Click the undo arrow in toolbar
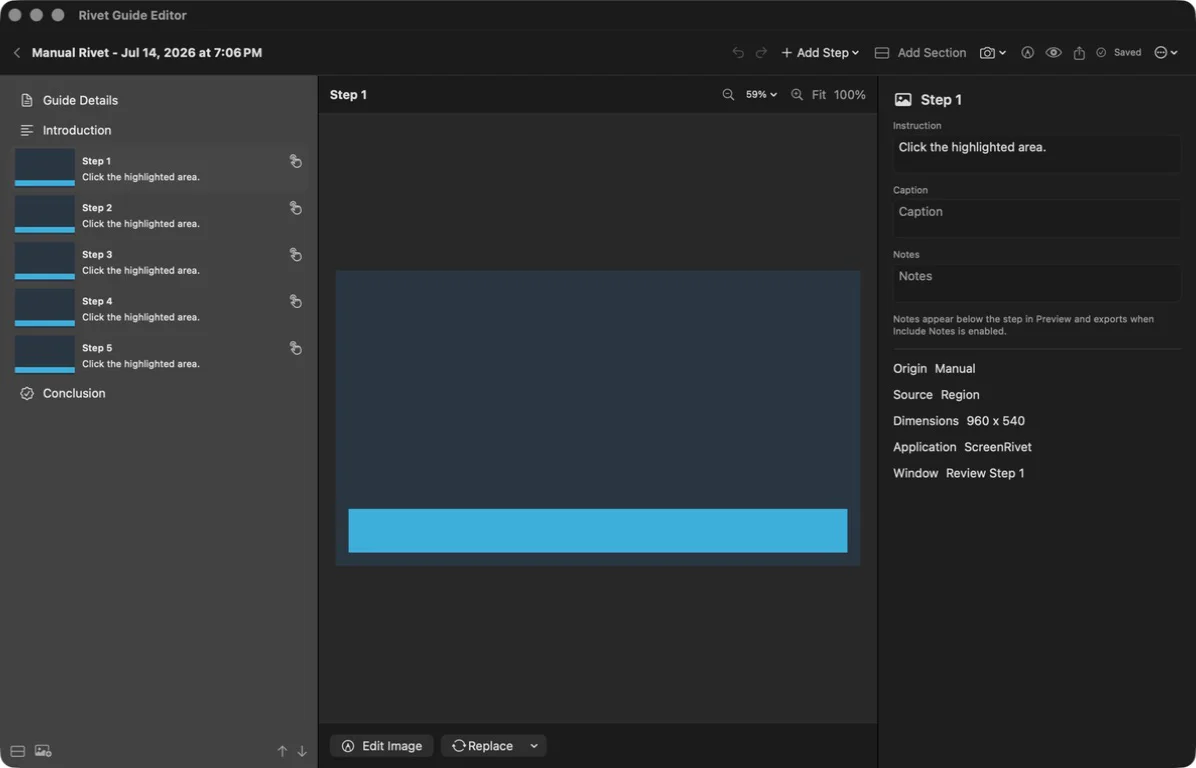1196x768 pixels. 738,53
